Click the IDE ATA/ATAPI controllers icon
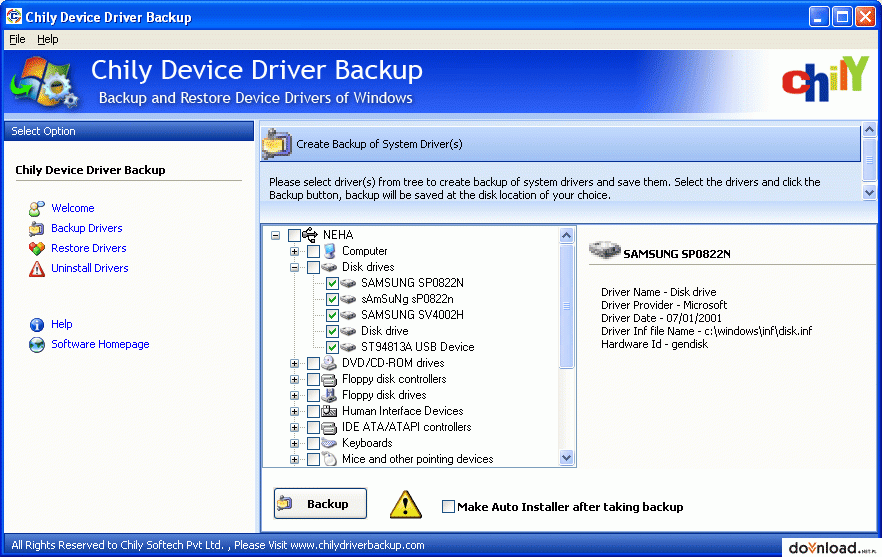 (329, 427)
